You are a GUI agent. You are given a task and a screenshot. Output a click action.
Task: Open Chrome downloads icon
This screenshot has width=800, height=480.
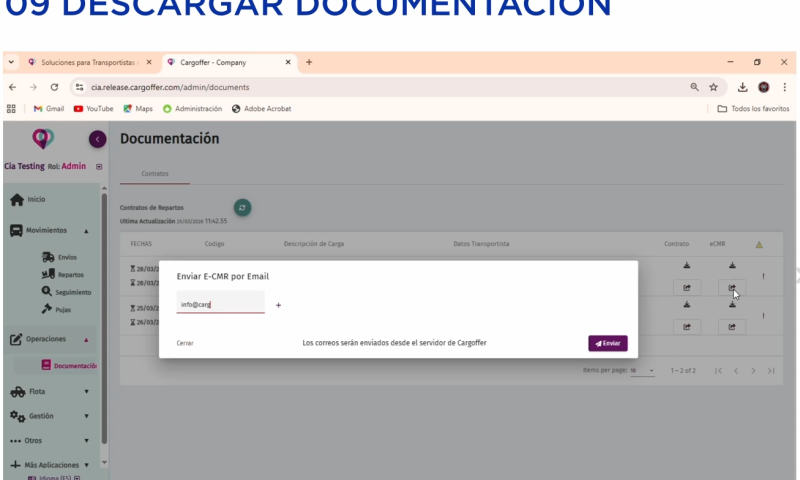[x=743, y=87]
